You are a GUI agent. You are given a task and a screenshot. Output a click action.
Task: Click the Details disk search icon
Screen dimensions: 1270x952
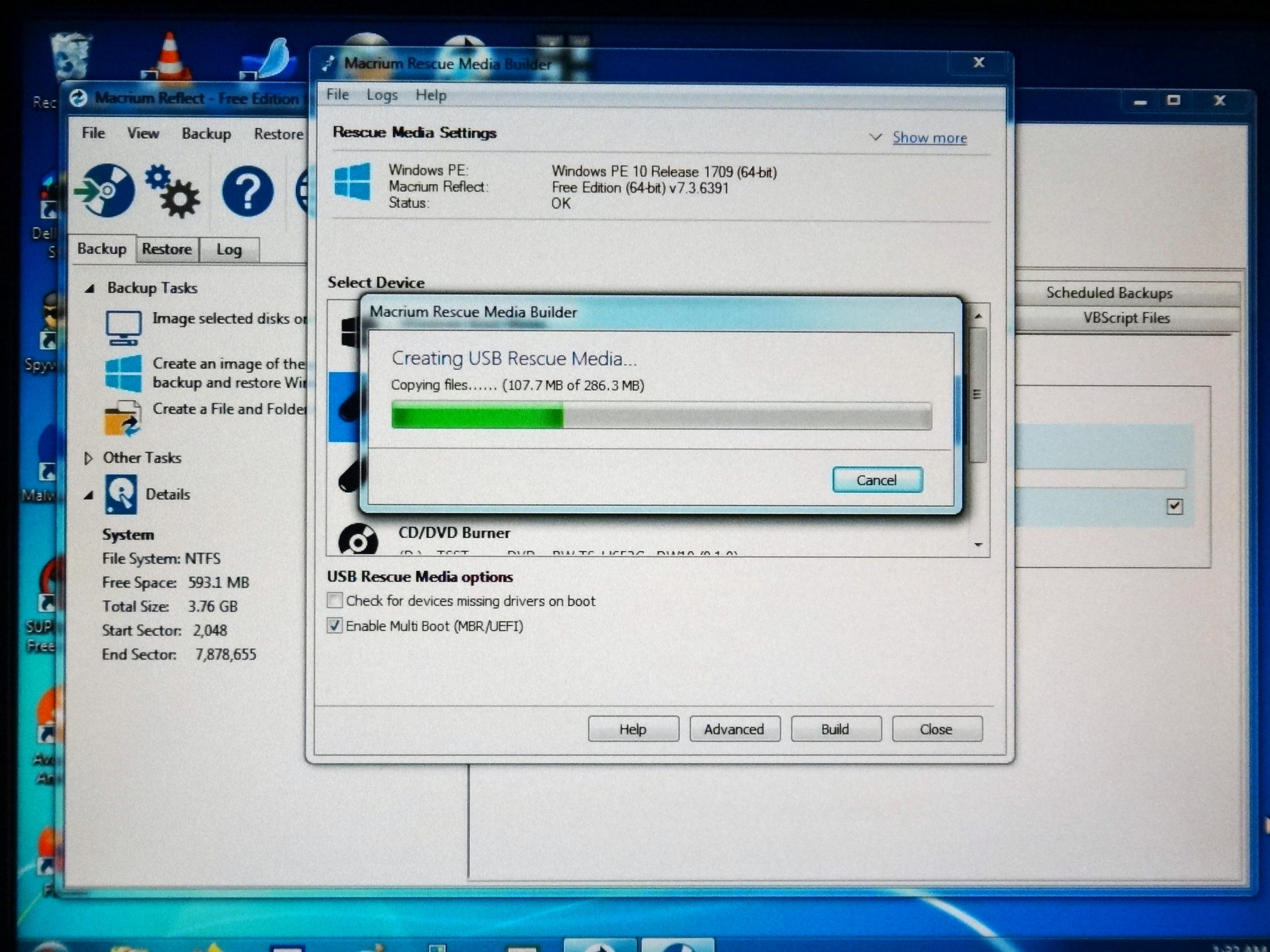[x=121, y=494]
